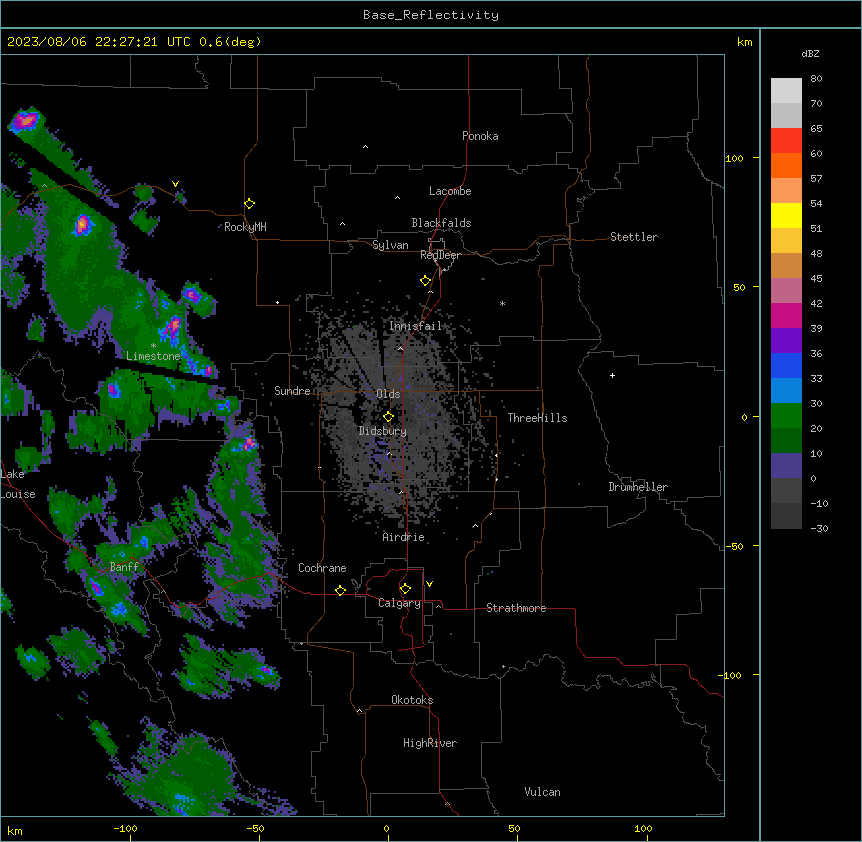The height and width of the screenshot is (842, 862).
Task: Select the Calgary label
Action: coord(399,603)
